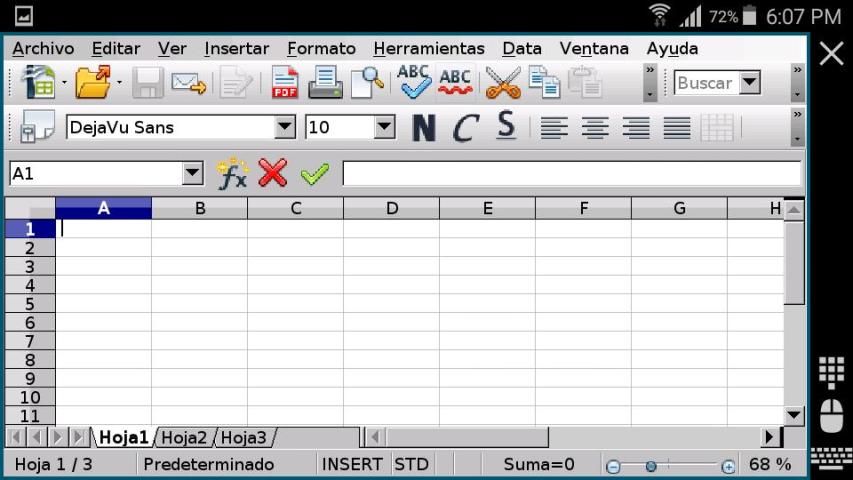Screen dimensions: 853x480
Task: Toggle italic formatting C button
Action: pyautogui.click(x=465, y=127)
